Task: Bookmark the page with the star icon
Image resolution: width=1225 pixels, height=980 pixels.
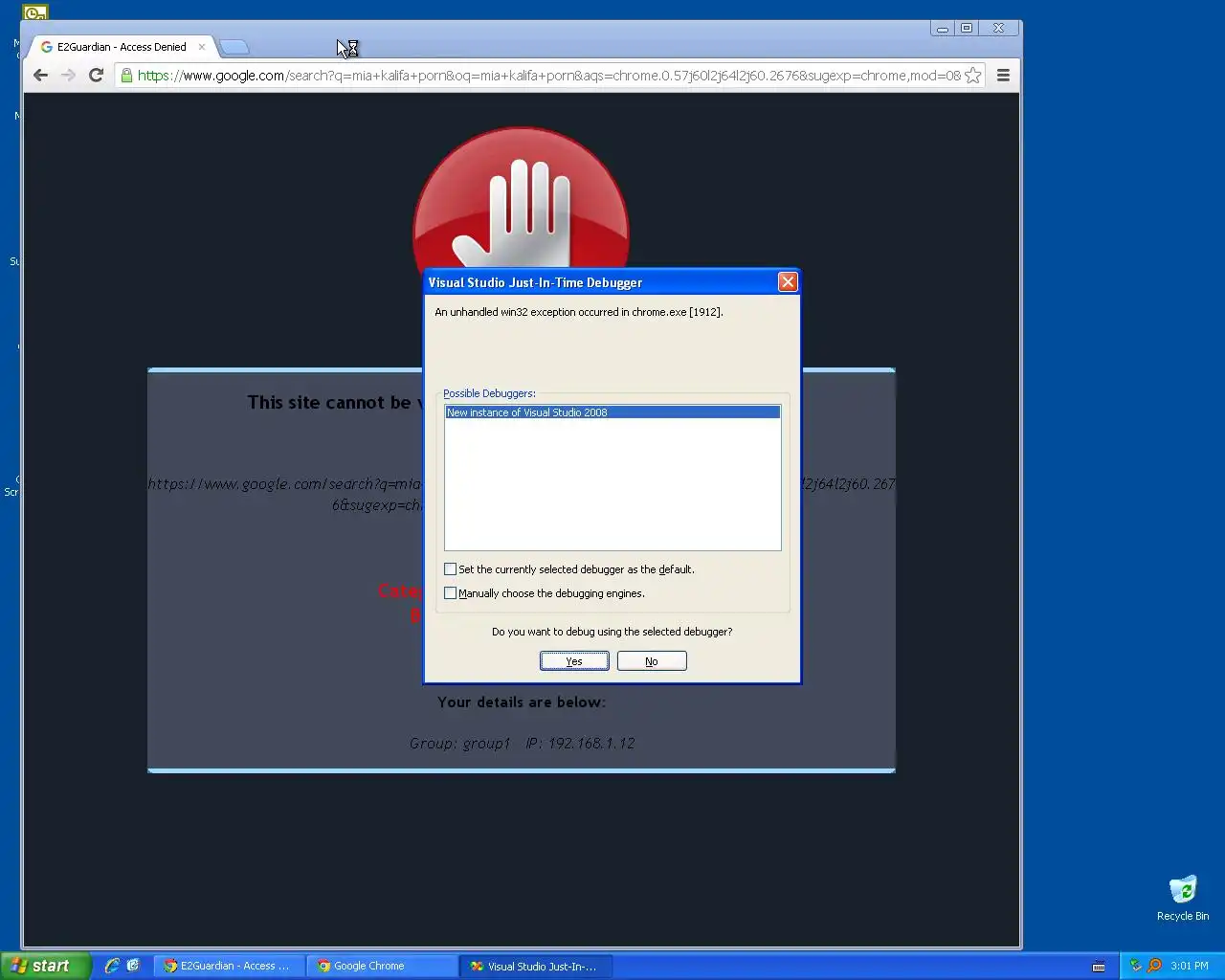Action: pyautogui.click(x=973, y=75)
